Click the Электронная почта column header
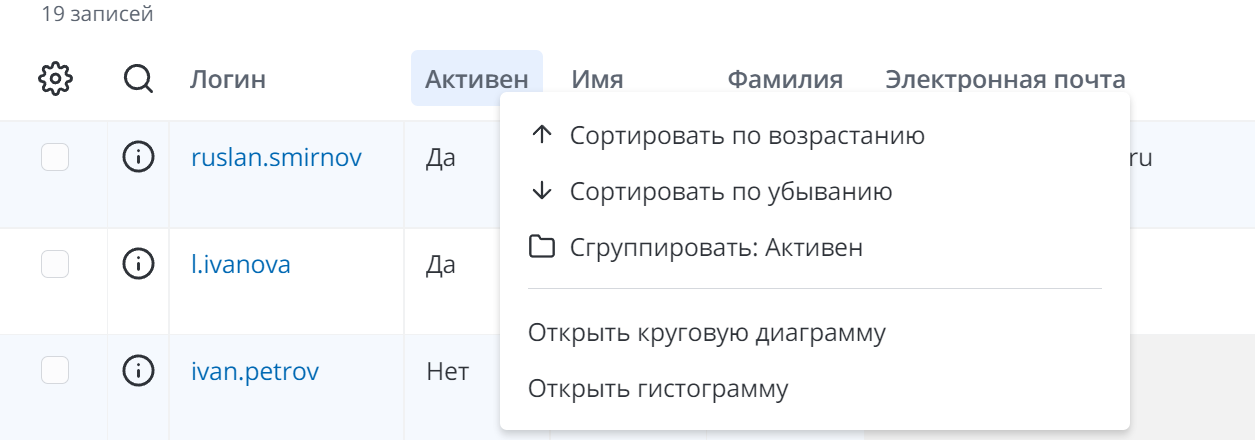Screen dimensions: 1255x440 [x=1005, y=79]
